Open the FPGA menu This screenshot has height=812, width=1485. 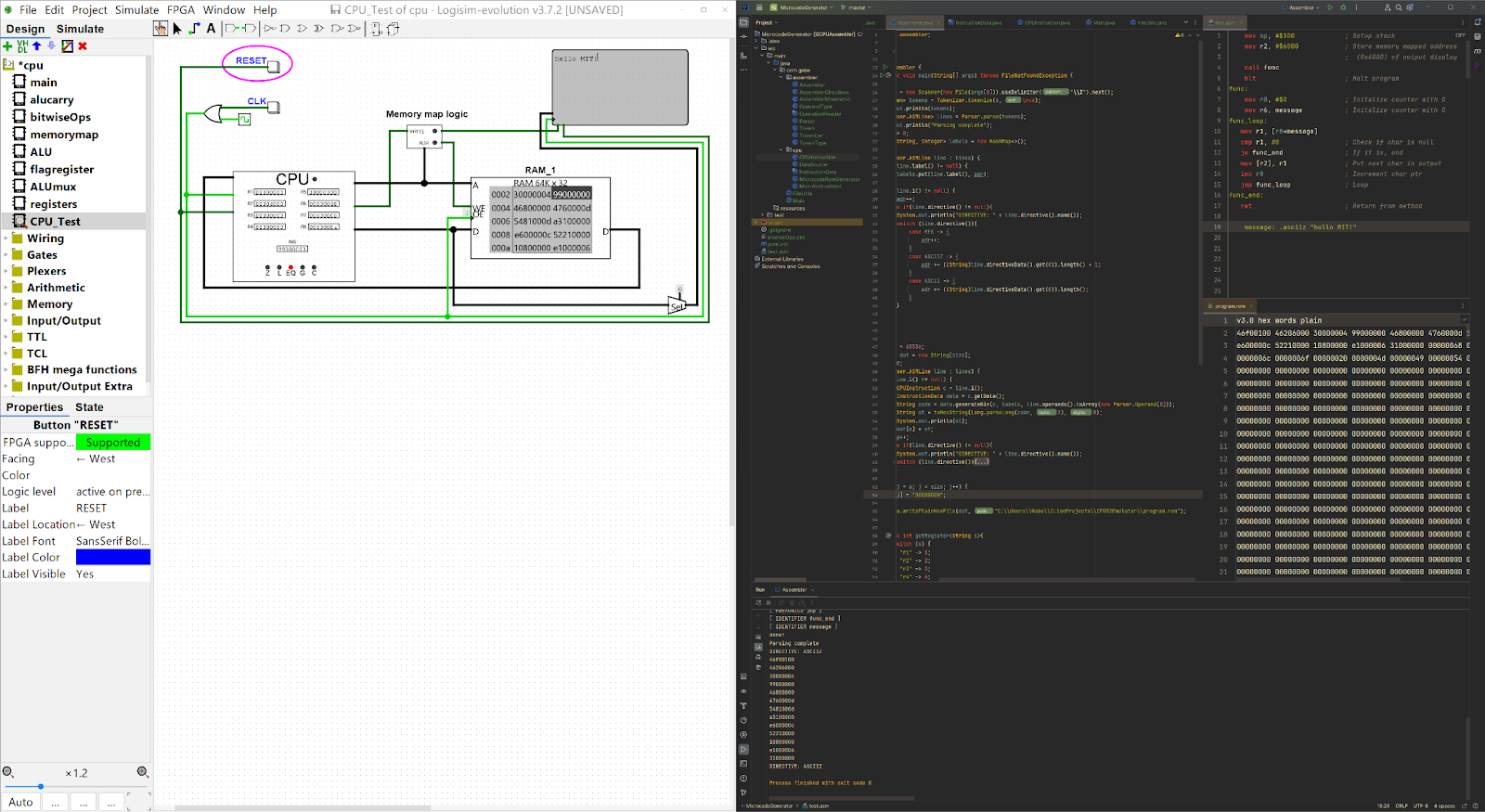coord(181,9)
